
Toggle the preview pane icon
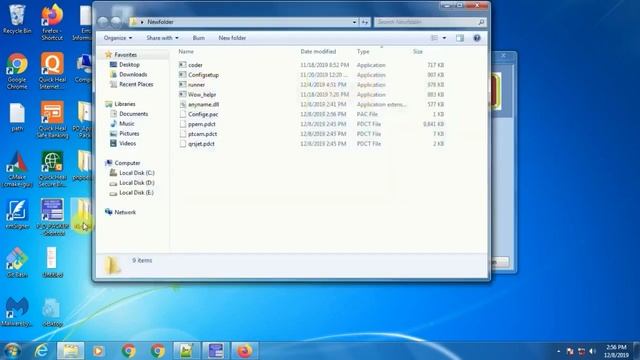[460, 38]
